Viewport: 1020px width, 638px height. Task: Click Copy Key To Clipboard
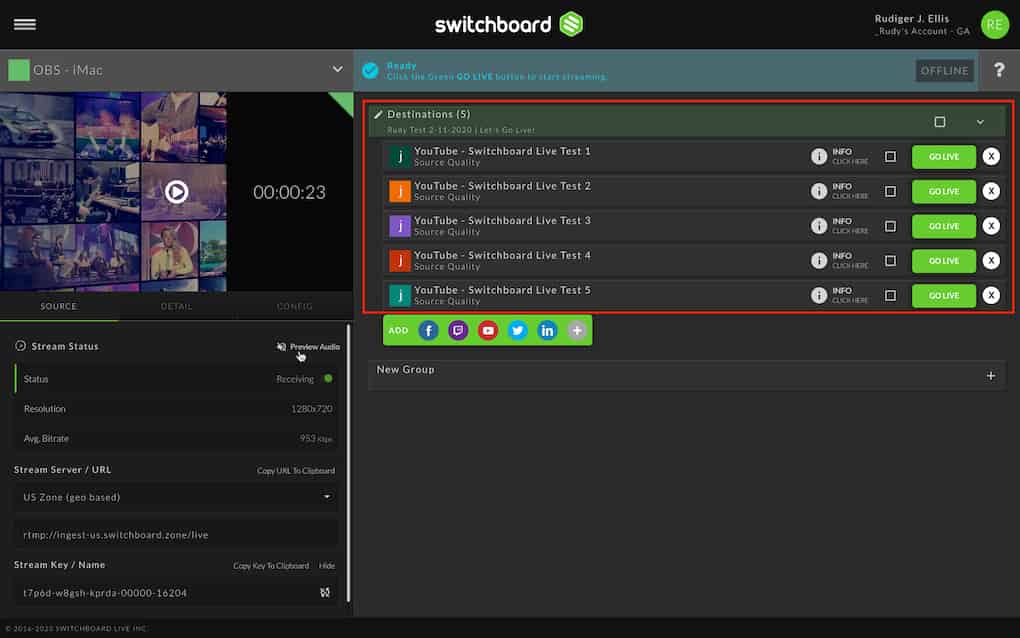pyautogui.click(x=271, y=566)
